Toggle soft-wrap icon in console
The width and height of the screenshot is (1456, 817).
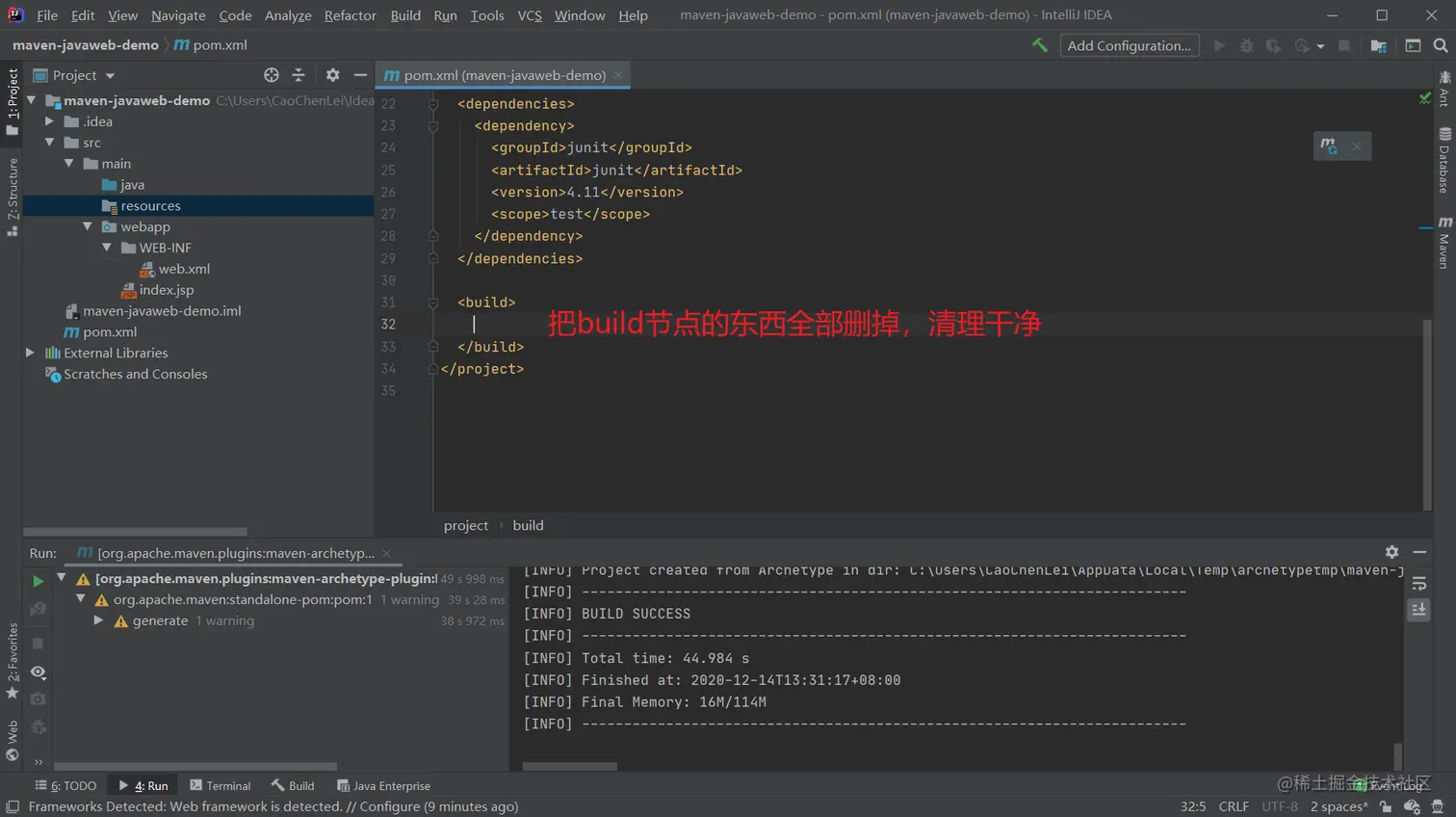click(x=1419, y=584)
